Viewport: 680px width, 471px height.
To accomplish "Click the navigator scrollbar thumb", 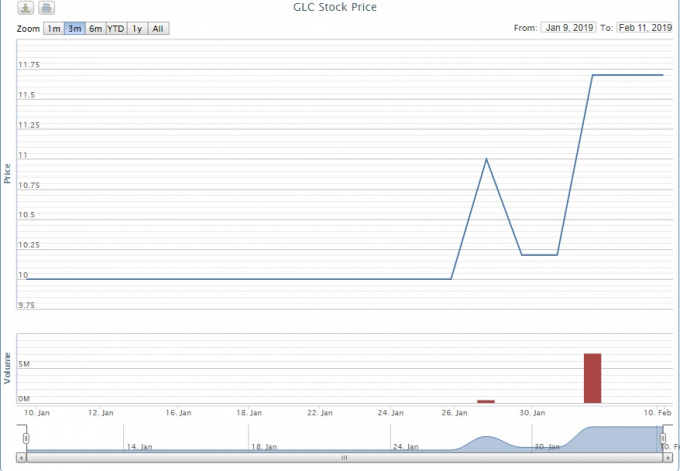I will pos(343,458).
